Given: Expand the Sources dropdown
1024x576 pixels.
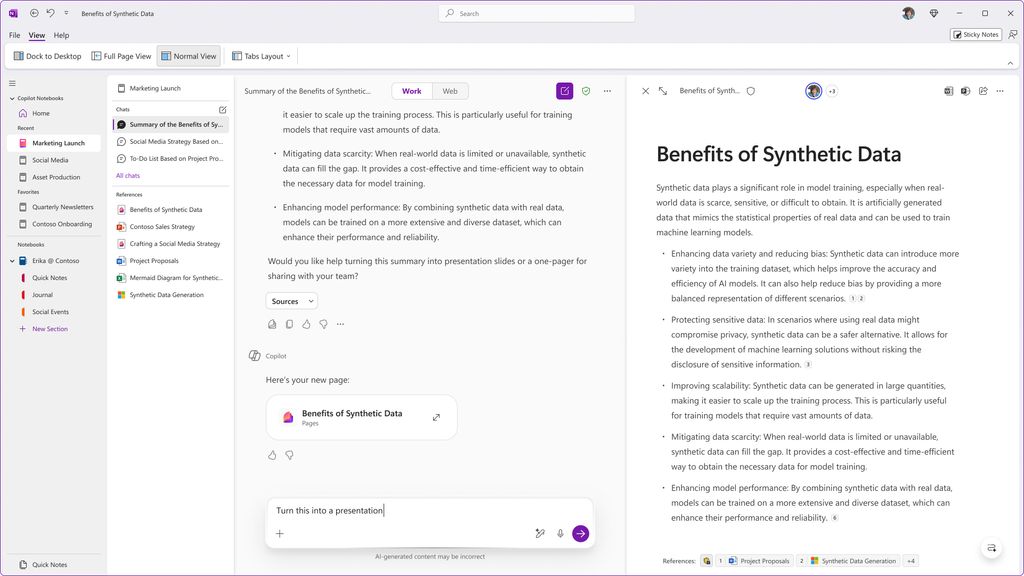Looking at the screenshot, I should (291, 301).
